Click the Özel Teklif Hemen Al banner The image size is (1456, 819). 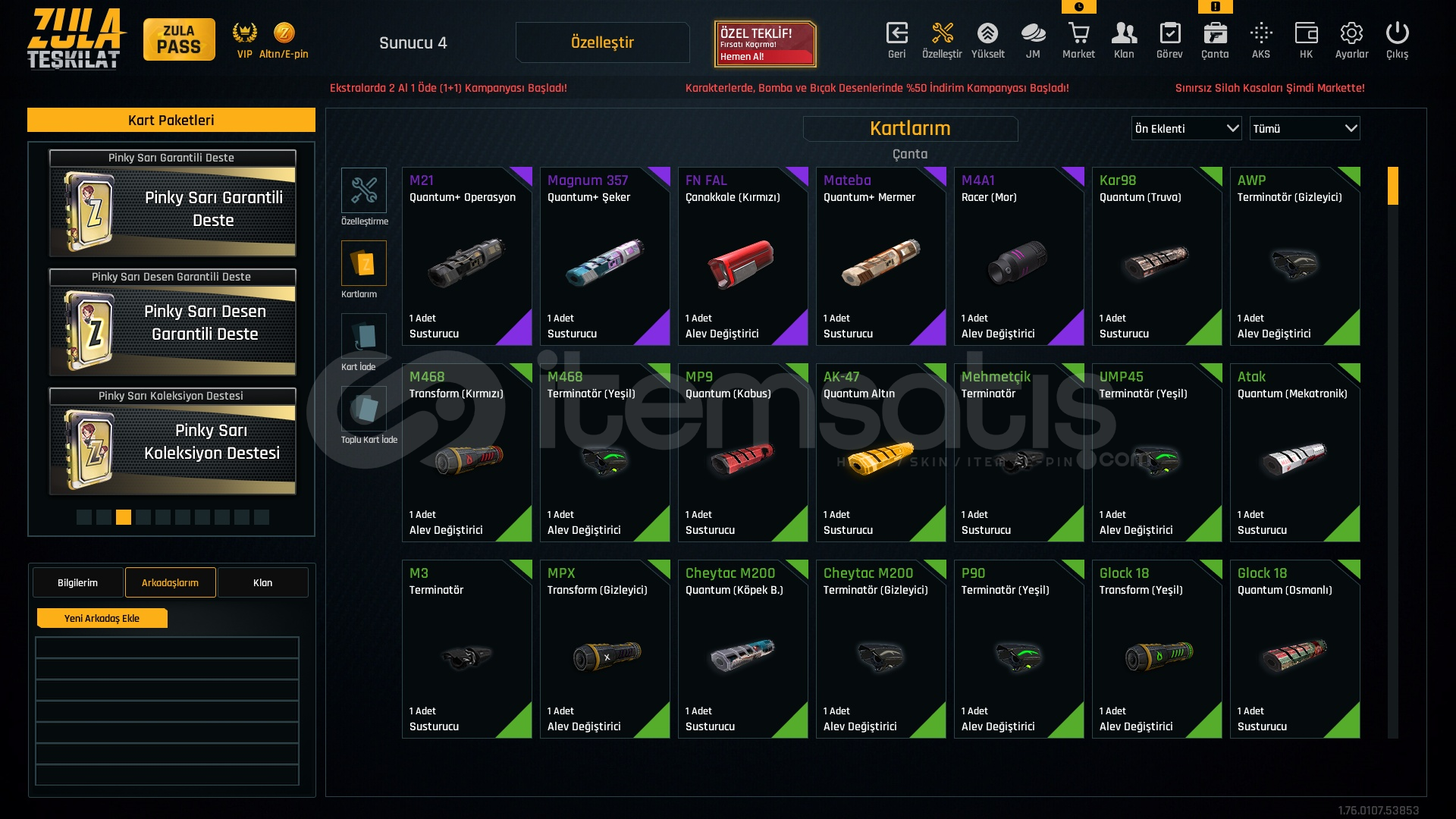[x=765, y=44]
